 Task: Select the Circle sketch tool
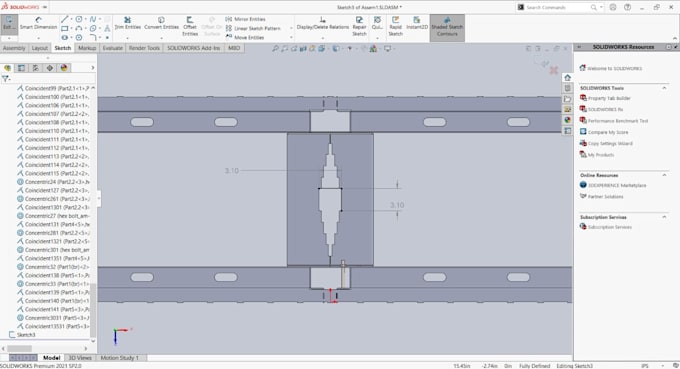[x=79, y=19]
